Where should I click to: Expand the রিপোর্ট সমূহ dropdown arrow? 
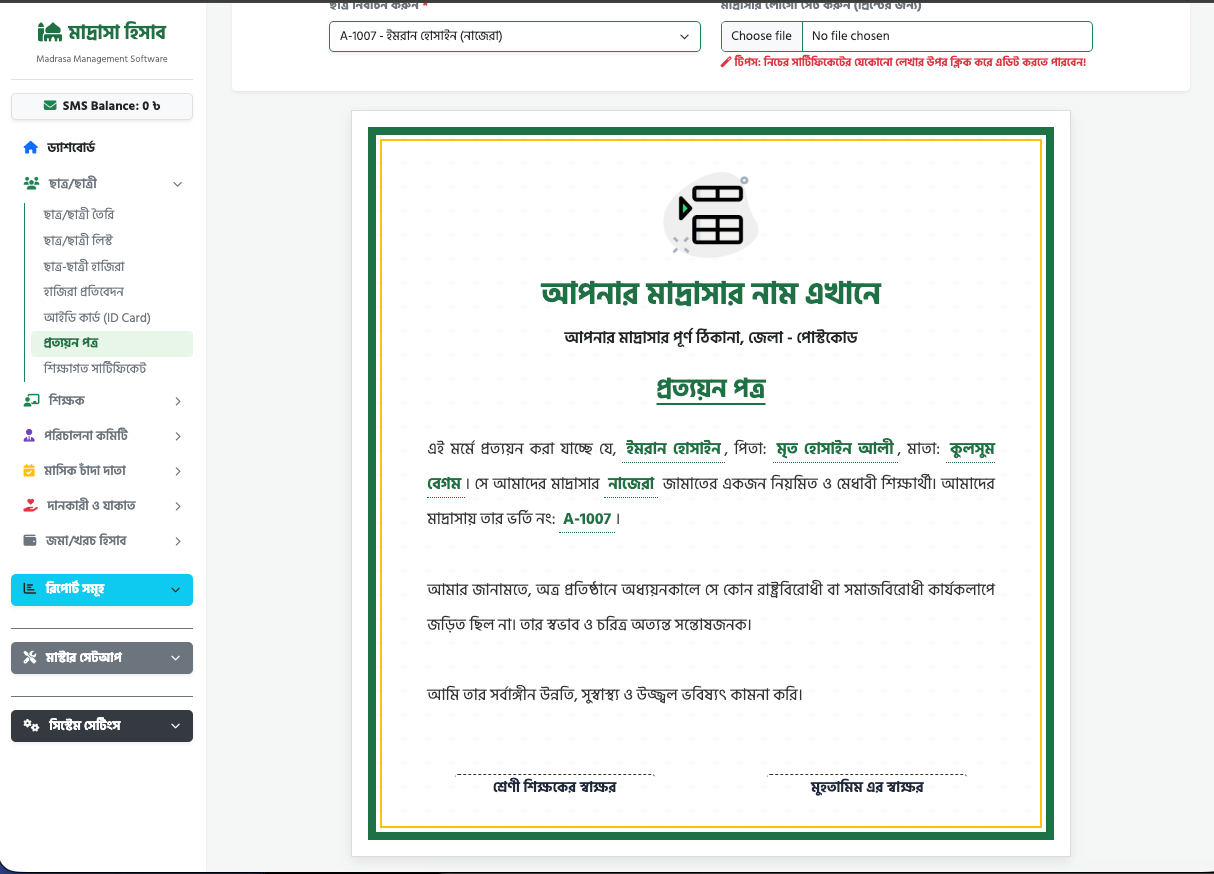click(x=175, y=590)
